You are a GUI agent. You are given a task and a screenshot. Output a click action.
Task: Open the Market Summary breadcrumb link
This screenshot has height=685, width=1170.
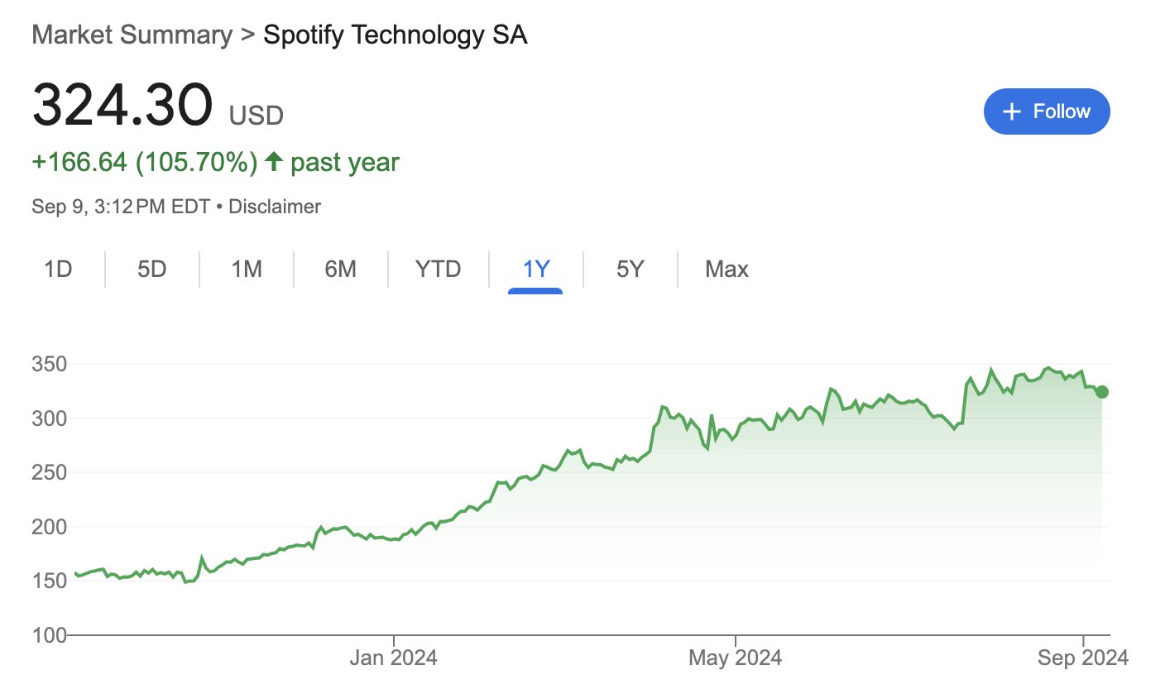(131, 35)
